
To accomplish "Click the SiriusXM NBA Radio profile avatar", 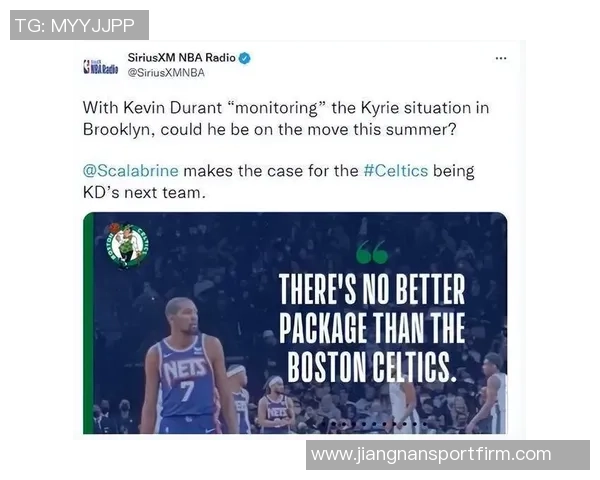I will click(x=101, y=67).
